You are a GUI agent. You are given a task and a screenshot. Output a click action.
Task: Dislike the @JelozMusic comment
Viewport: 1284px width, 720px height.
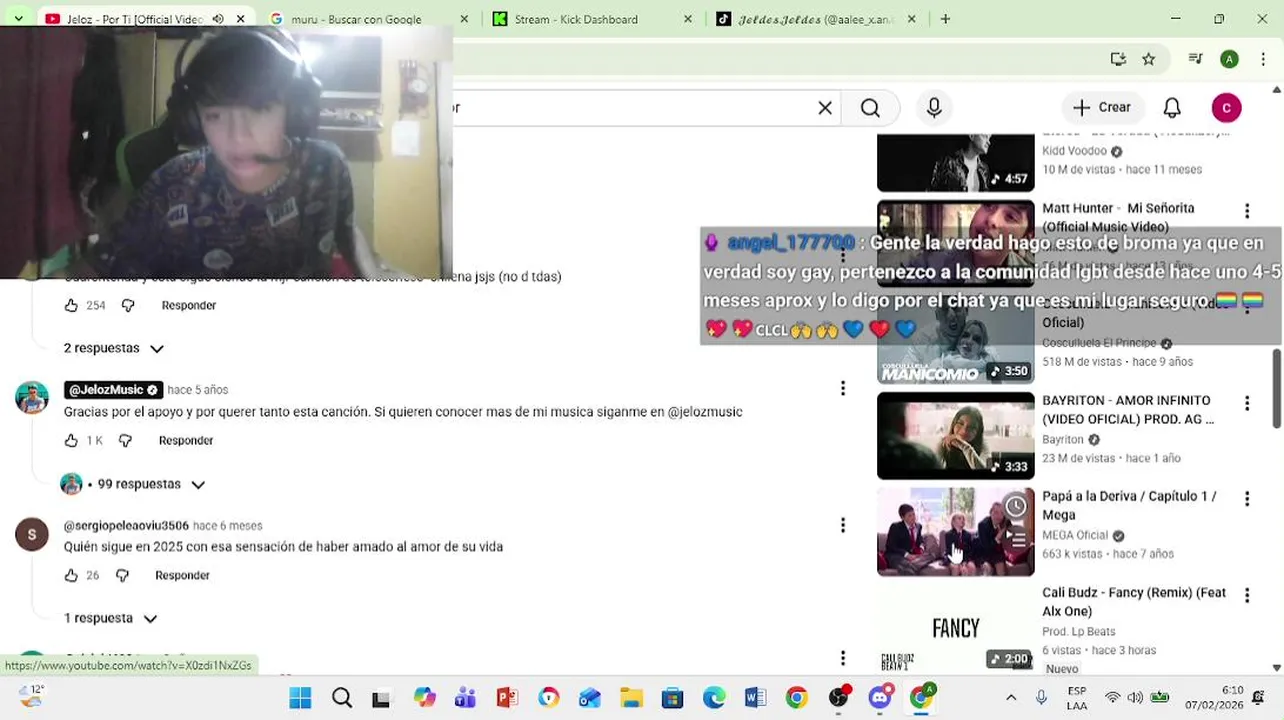(125, 441)
